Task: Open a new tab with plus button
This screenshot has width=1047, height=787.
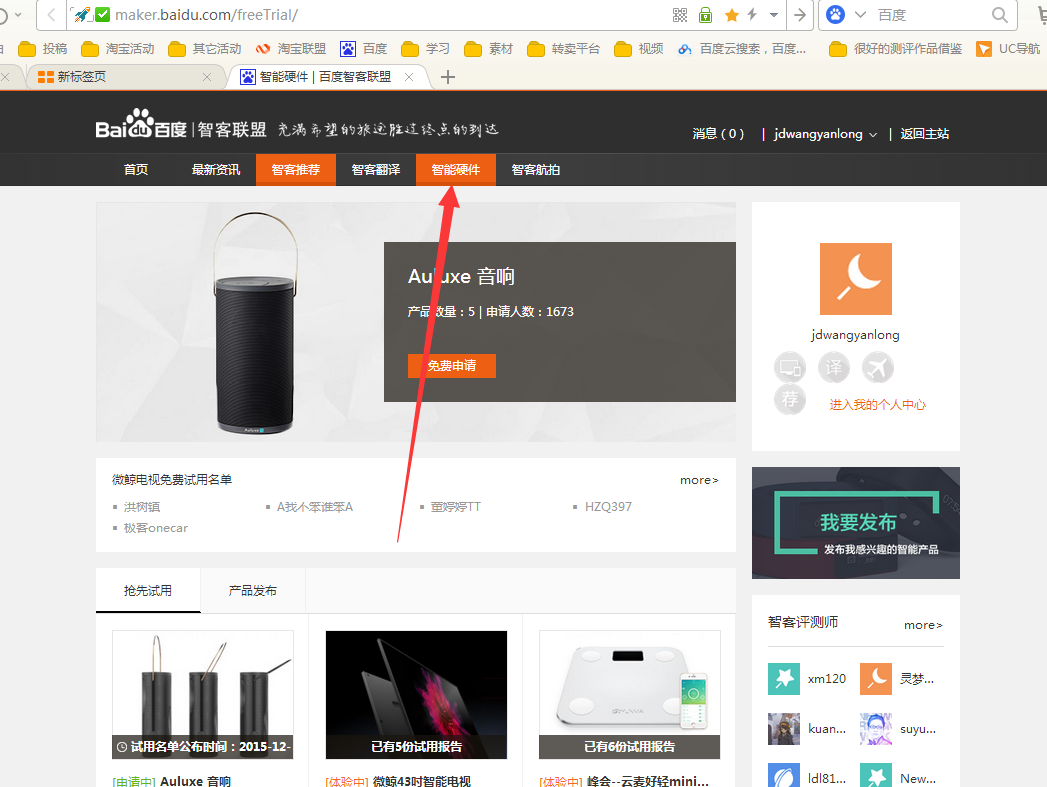Action: pos(448,77)
